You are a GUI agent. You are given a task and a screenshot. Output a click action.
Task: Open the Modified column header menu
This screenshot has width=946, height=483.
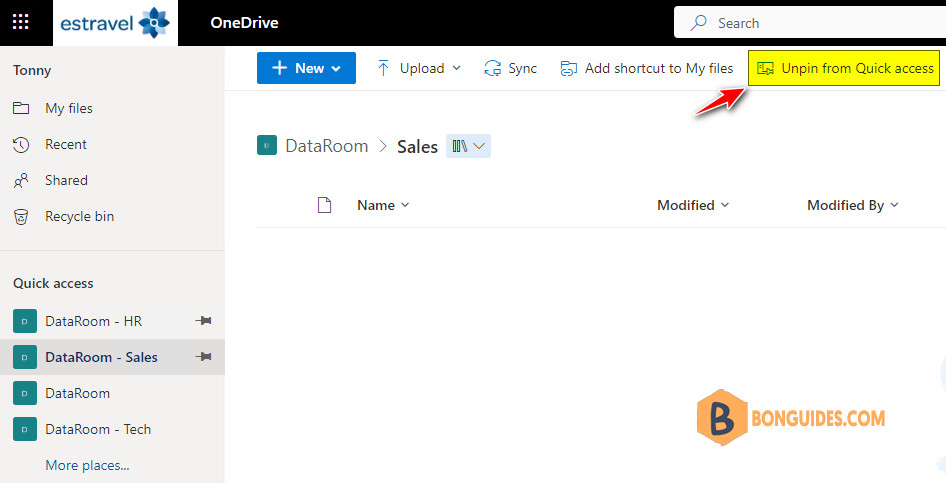(693, 205)
